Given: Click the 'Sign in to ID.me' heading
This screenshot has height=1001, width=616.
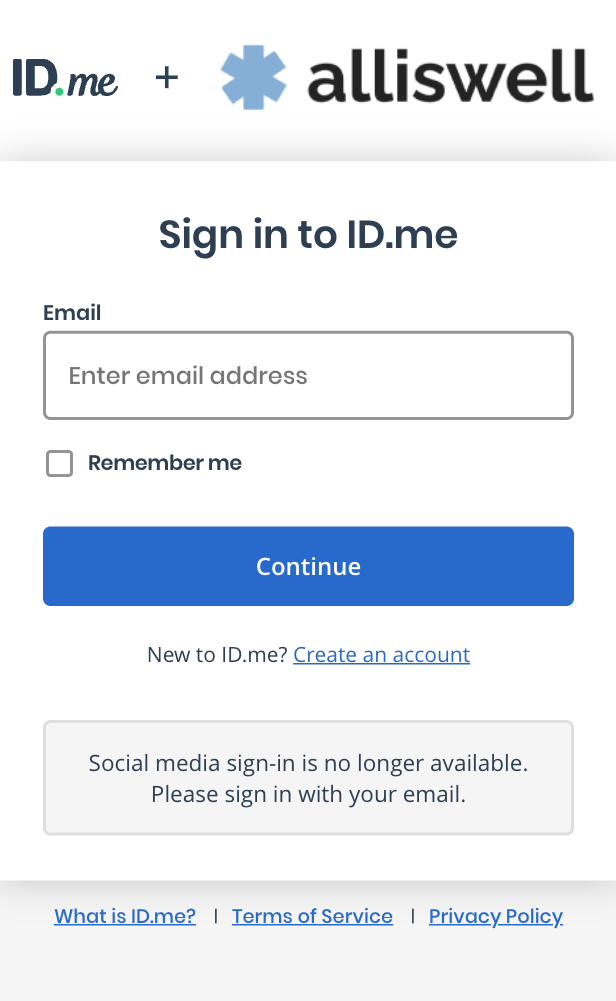Looking at the screenshot, I should pos(308,235).
